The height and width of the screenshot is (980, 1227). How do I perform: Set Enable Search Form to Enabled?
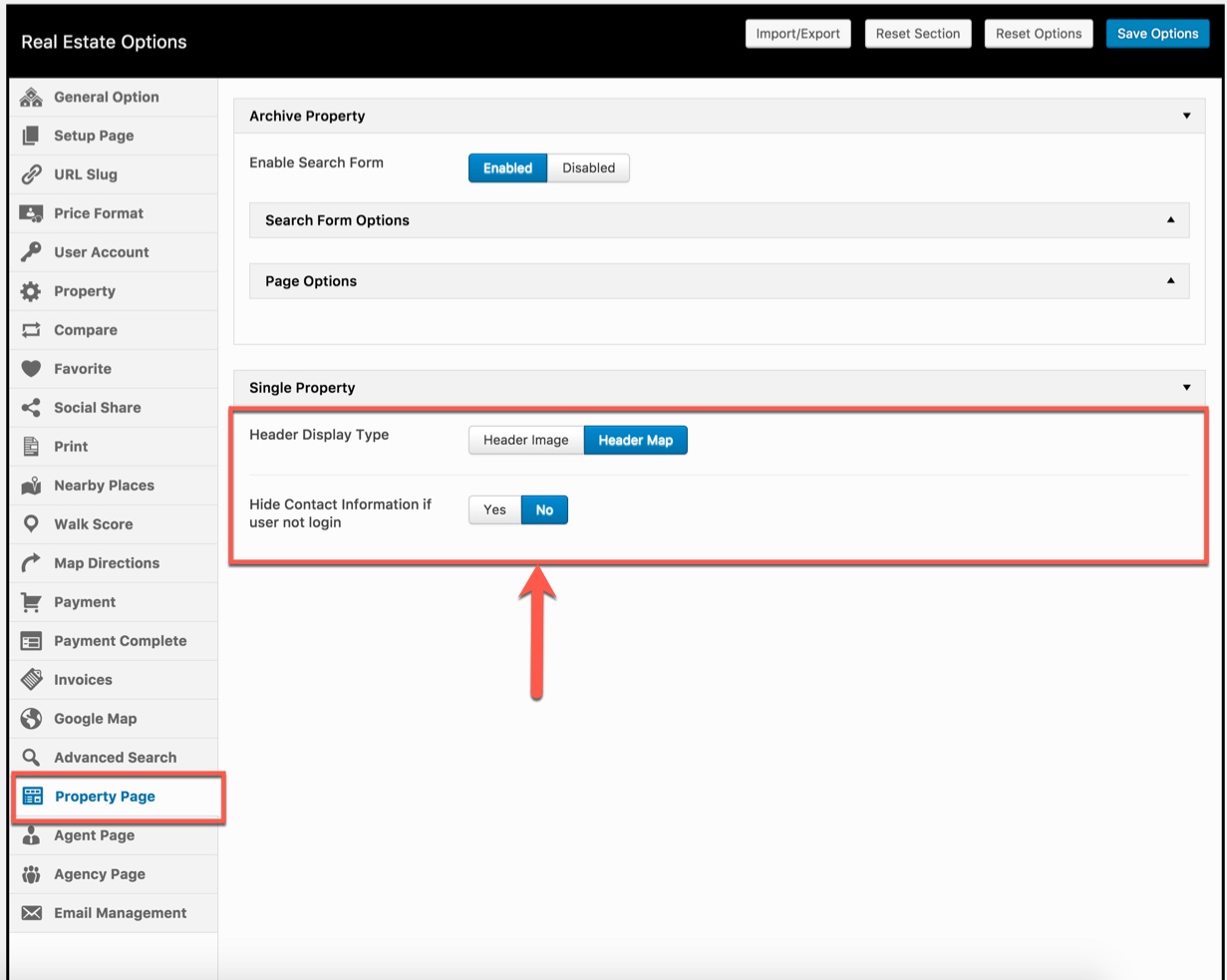[507, 168]
